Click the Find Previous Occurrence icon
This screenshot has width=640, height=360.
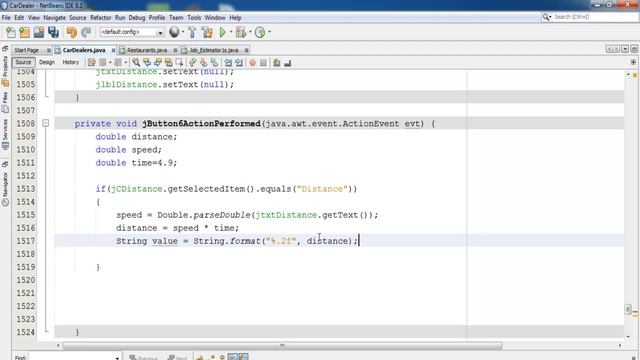(x=147, y=62)
